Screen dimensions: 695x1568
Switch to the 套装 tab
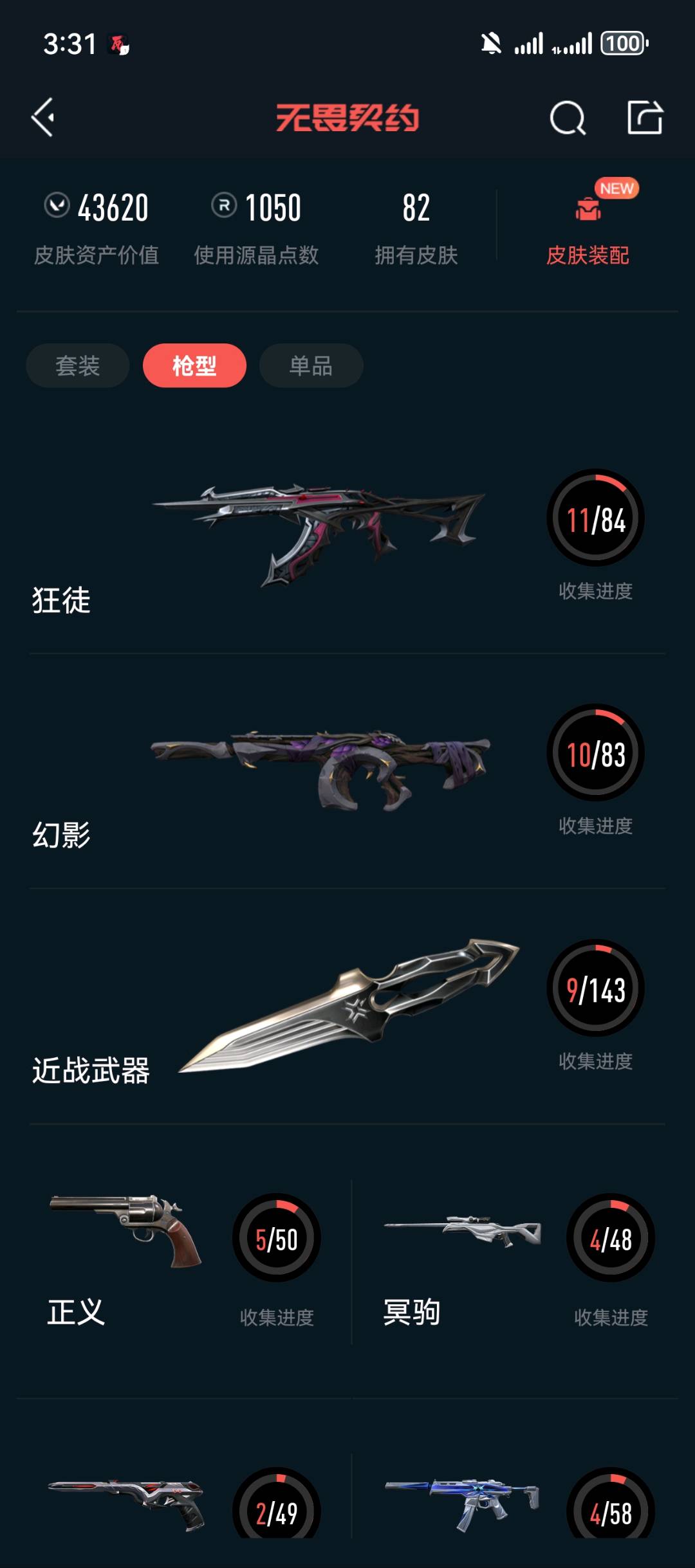(x=78, y=365)
